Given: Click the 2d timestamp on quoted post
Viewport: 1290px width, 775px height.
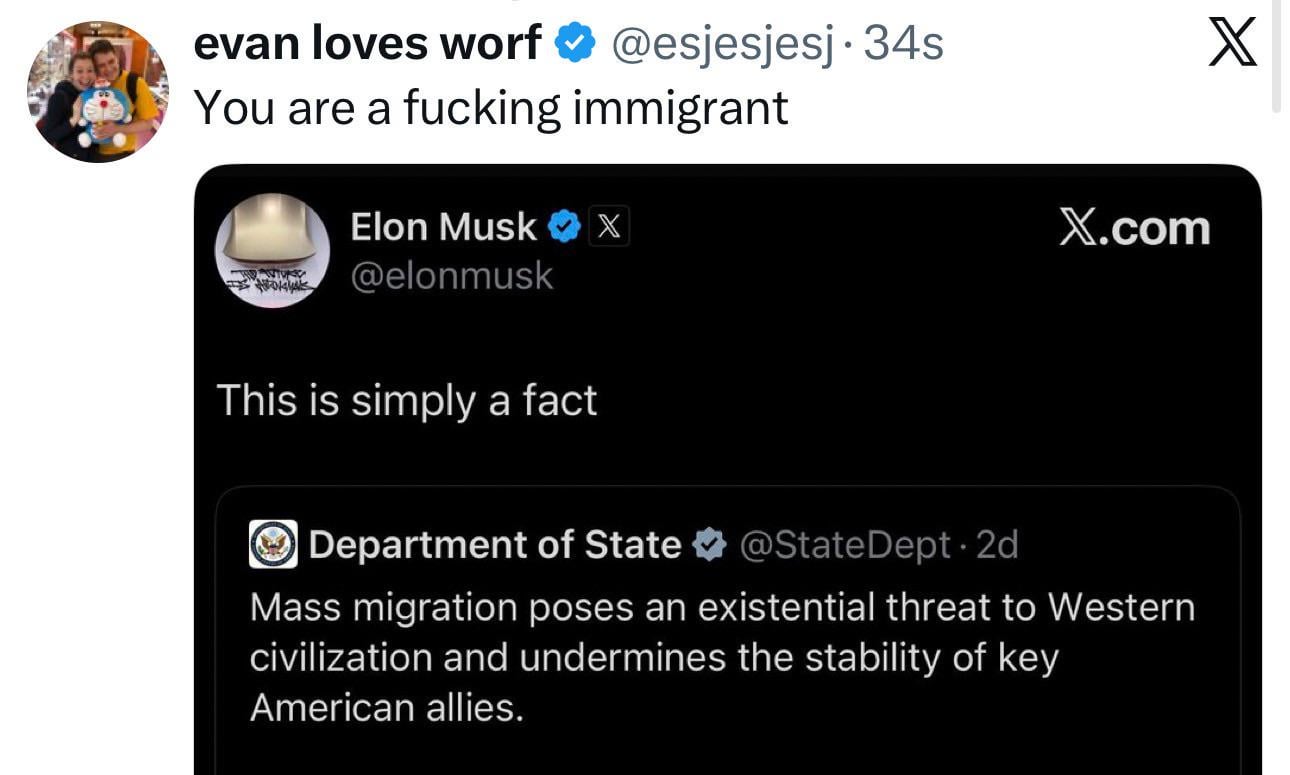Looking at the screenshot, I should 996,545.
